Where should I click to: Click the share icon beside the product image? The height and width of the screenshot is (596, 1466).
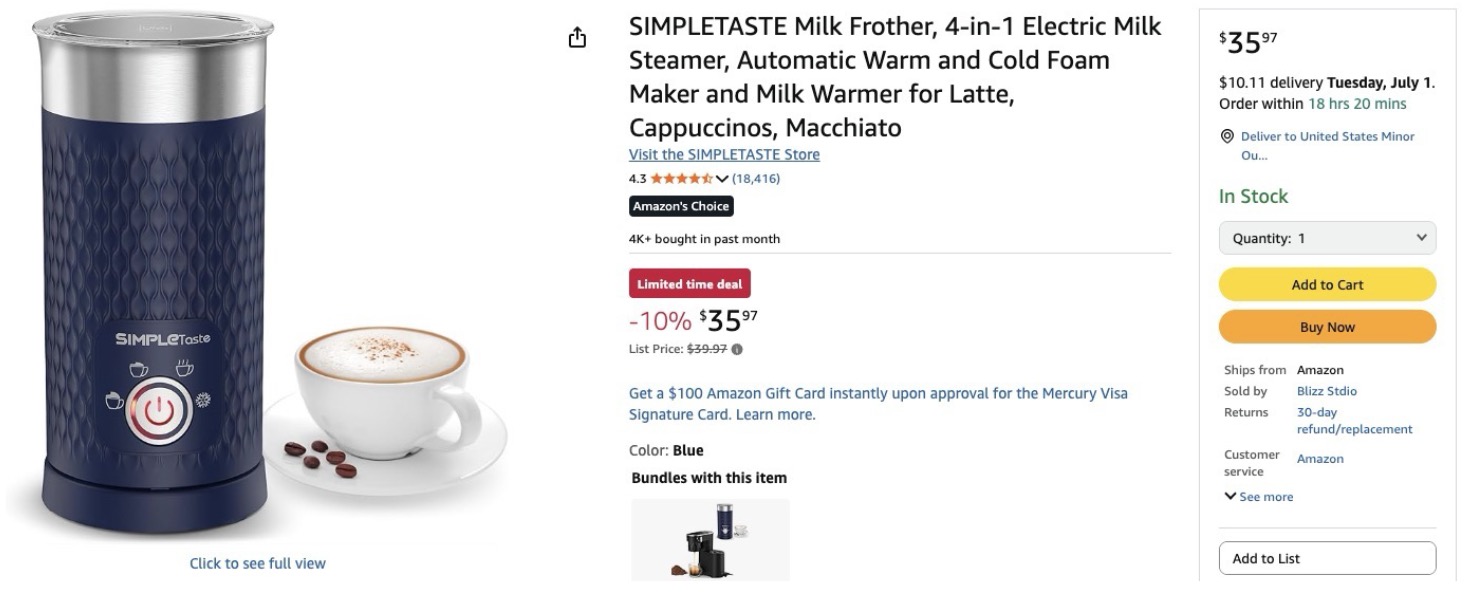pos(577,38)
